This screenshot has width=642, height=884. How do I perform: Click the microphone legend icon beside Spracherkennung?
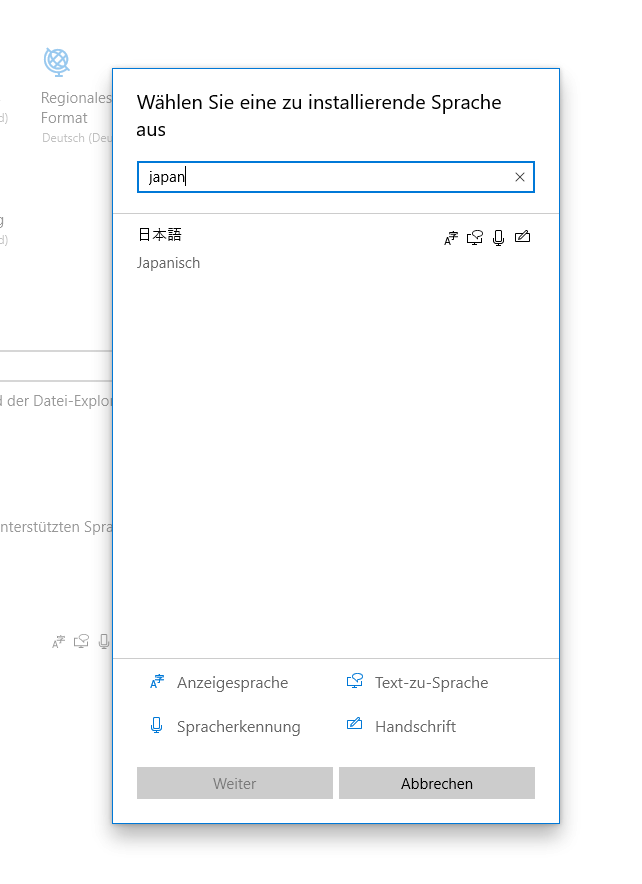coord(156,726)
